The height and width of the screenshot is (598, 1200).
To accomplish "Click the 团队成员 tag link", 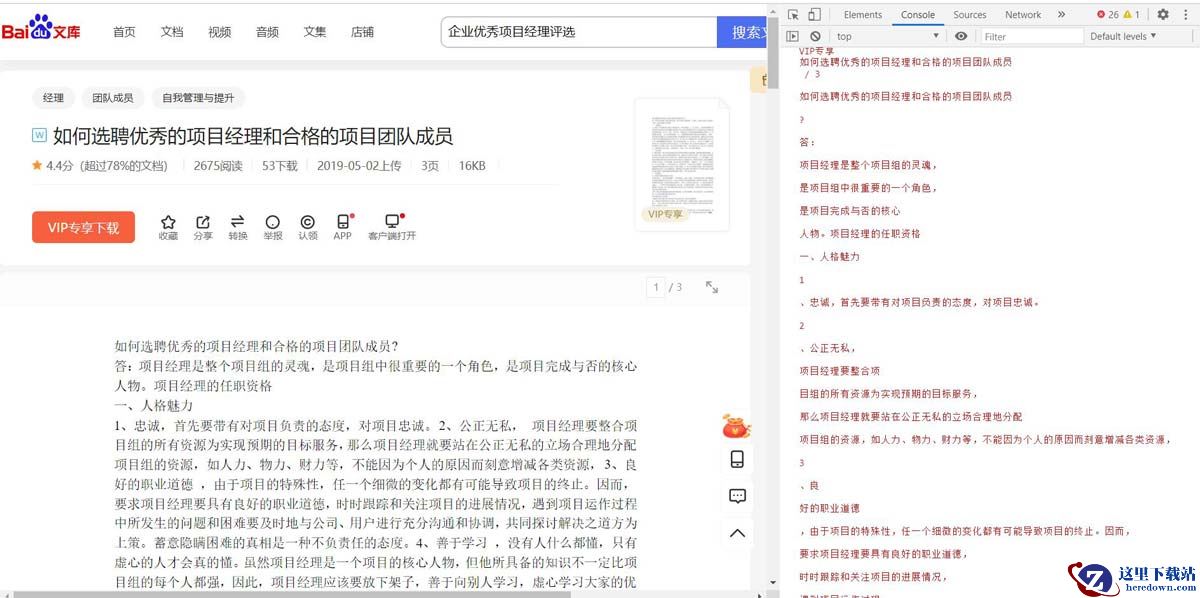I will 113,98.
